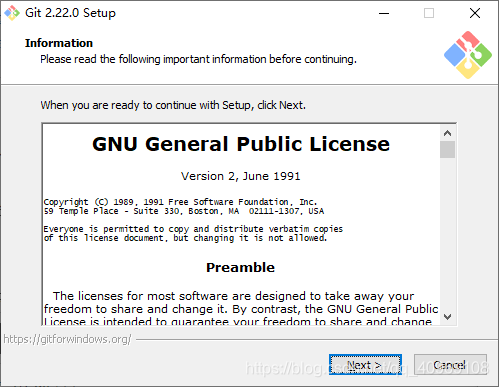
Task: Click the Git icon in the title bar
Action: (x=12, y=13)
